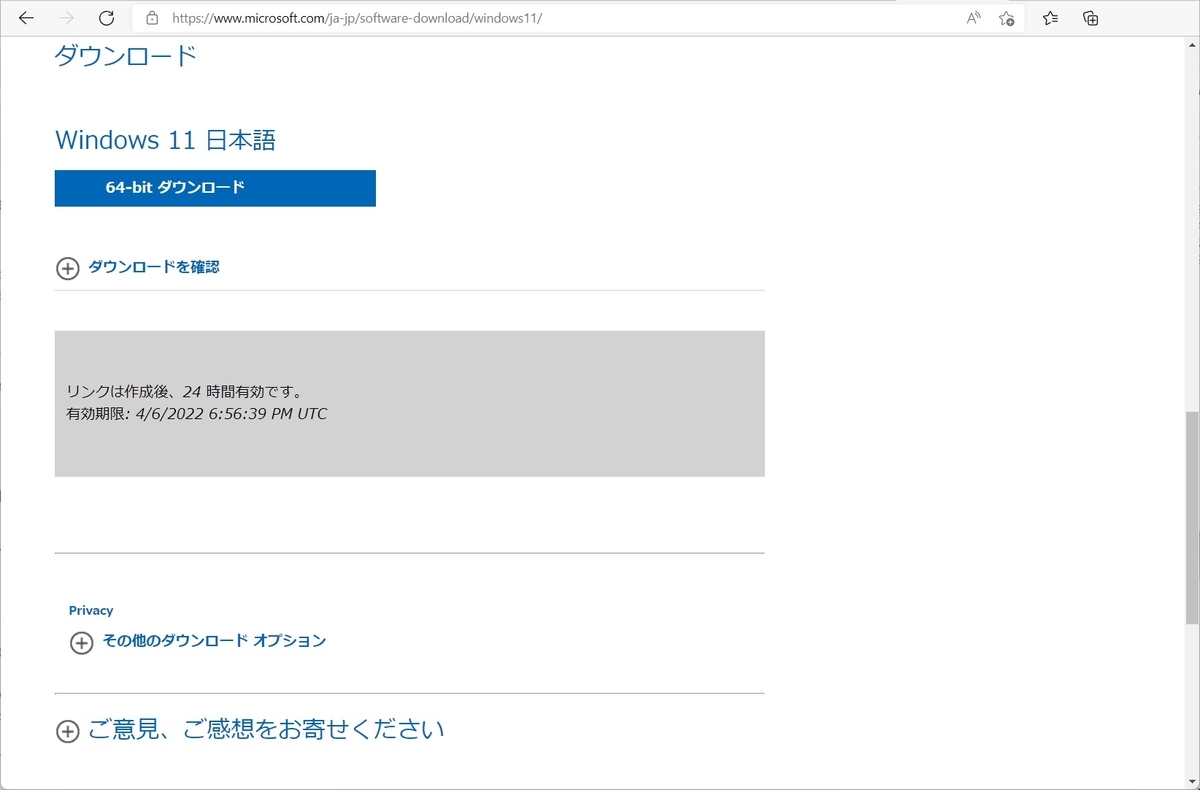The width and height of the screenshot is (1200, 790).
Task: Open browser Collections
Action: click(1090, 17)
